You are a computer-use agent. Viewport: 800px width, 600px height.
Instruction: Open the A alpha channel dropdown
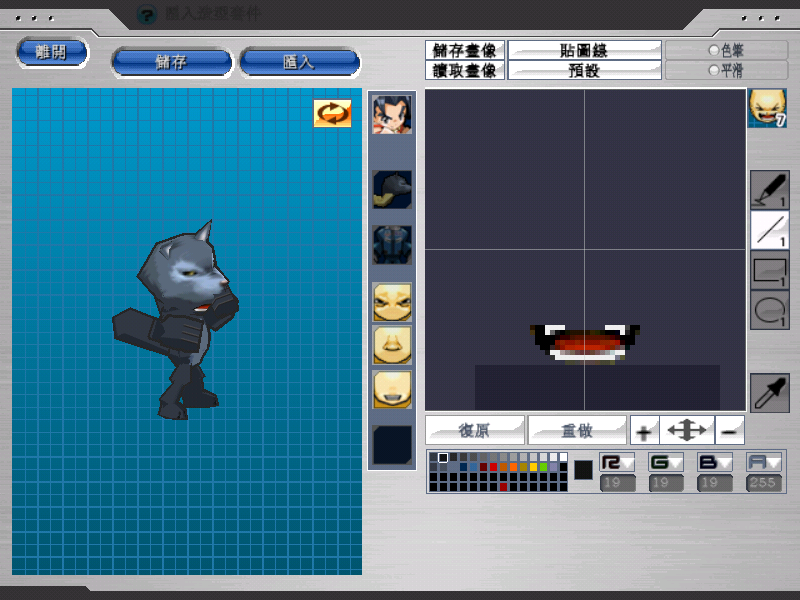[x=763, y=462]
